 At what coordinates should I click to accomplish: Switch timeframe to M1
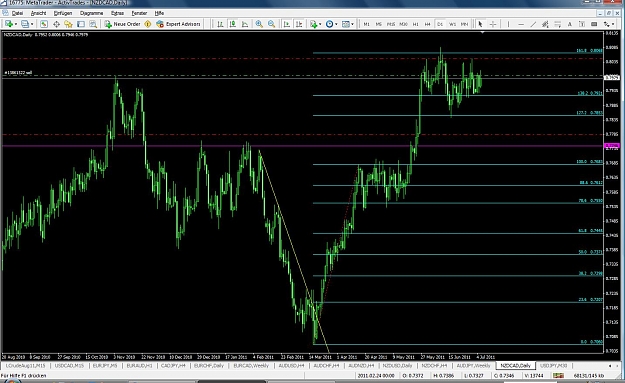click(x=366, y=24)
